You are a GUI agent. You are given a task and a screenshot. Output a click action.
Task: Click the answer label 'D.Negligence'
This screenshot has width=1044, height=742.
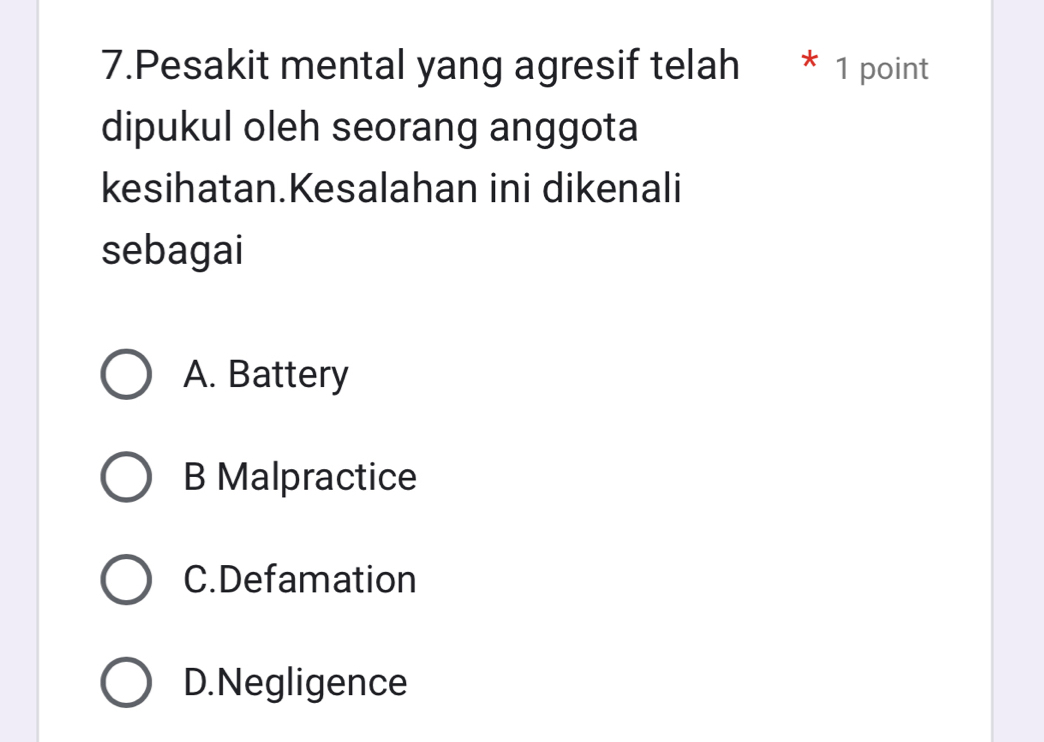click(295, 684)
